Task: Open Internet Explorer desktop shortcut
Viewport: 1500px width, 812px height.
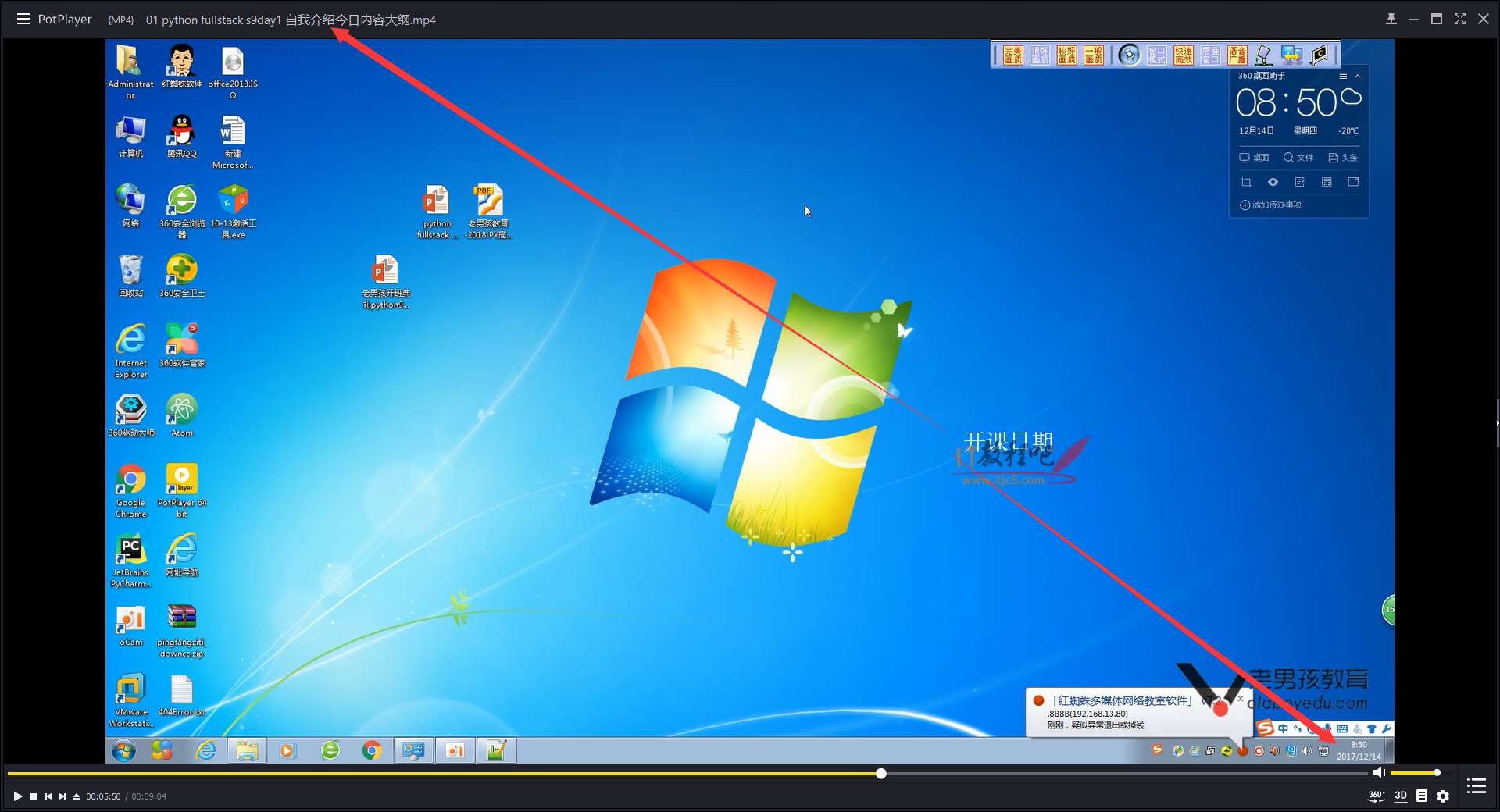Action: tap(130, 351)
